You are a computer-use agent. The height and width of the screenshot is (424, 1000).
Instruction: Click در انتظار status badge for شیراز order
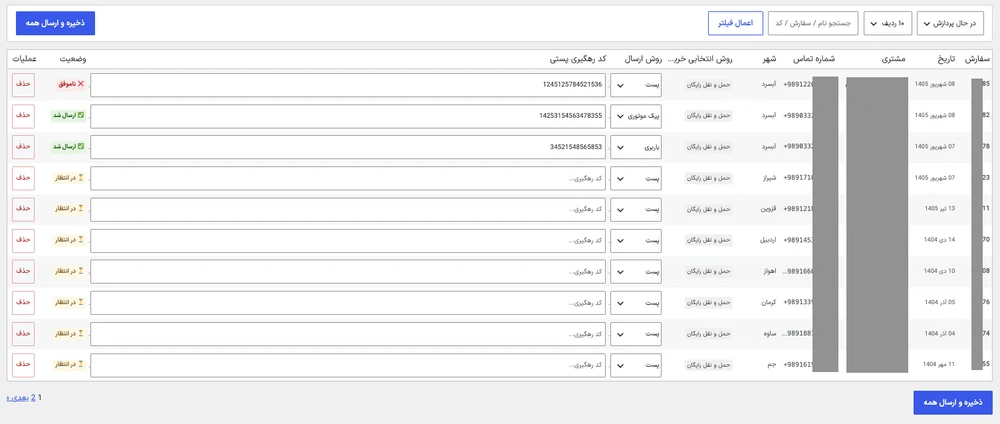coord(69,178)
